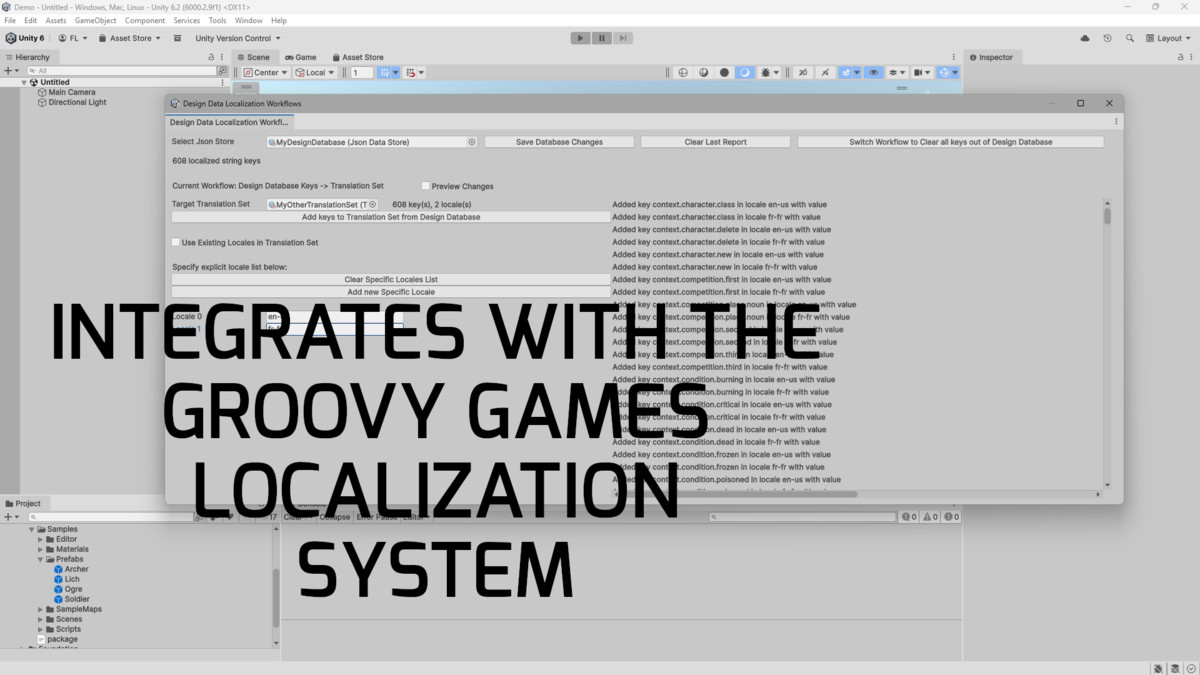Click the Clear Last Report button
1200x675 pixels.
[x=714, y=141]
